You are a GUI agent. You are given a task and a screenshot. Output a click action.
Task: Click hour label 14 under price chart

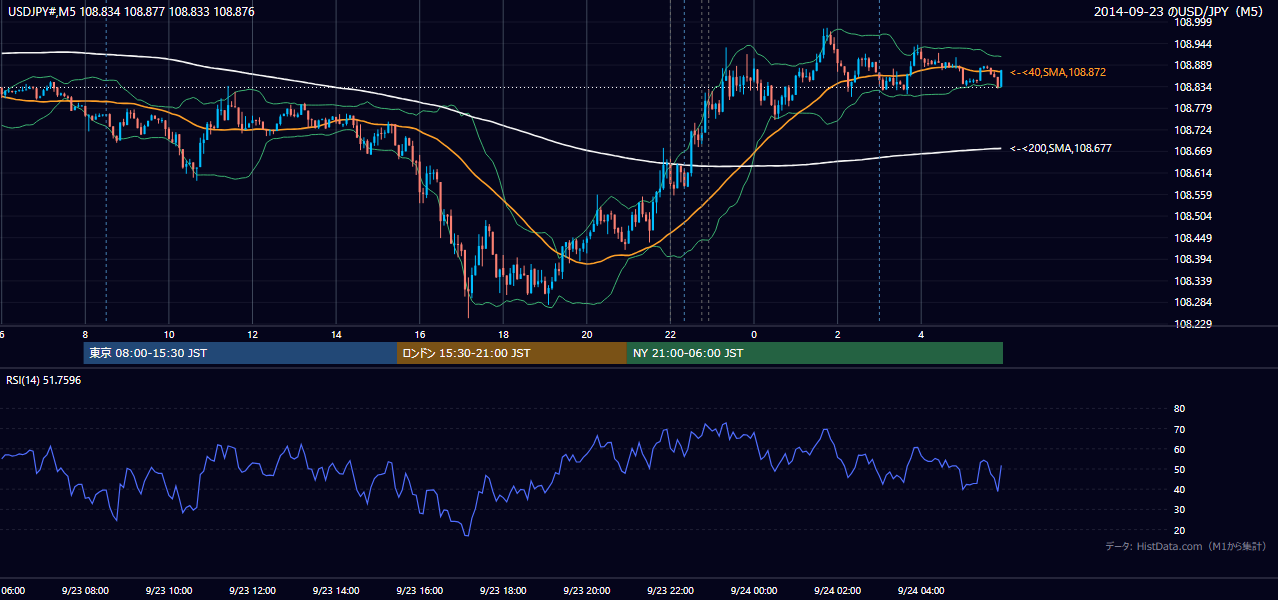336,334
